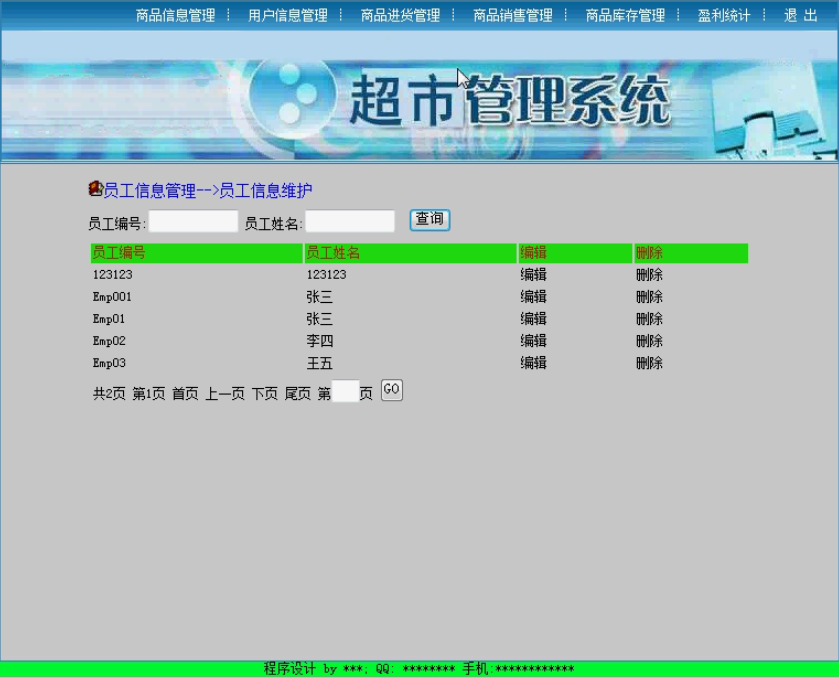Select employee ID cell Emp01
Screen dimensions: 839x678
109,319
